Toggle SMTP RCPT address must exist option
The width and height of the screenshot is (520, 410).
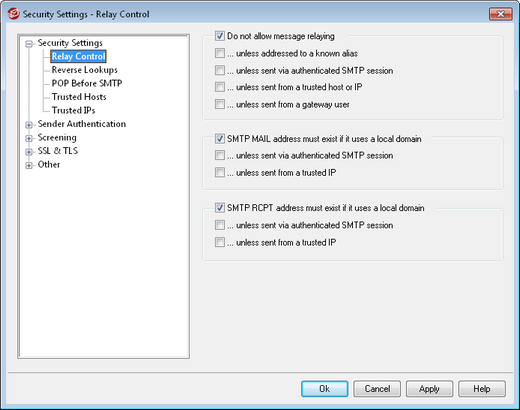pos(220,208)
